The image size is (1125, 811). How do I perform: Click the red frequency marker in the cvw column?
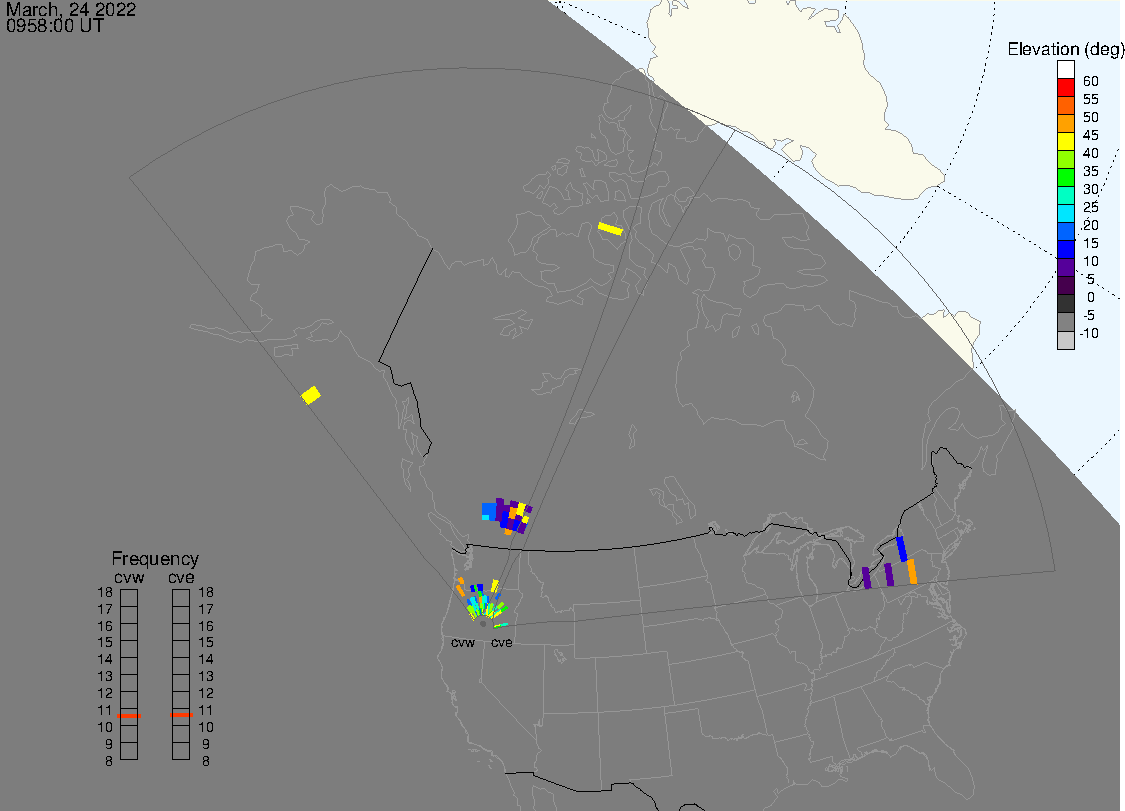click(129, 716)
